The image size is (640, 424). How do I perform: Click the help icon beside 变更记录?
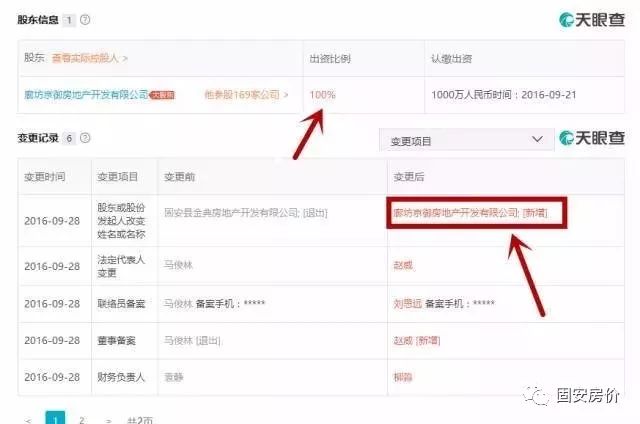(x=85, y=138)
